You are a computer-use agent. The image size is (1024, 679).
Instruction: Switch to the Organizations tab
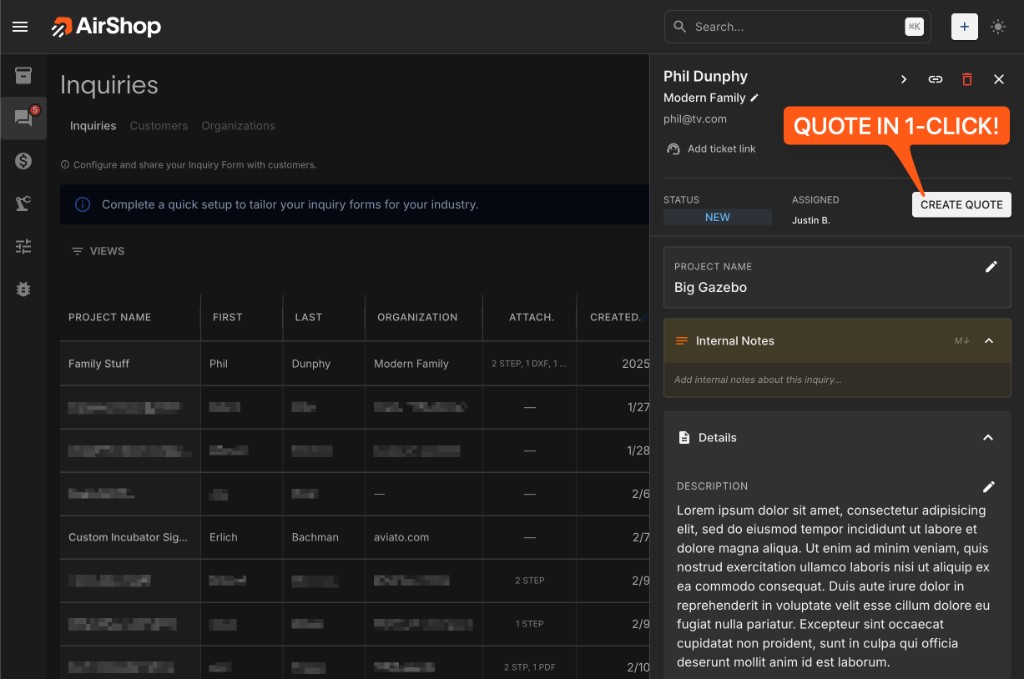[x=238, y=125]
